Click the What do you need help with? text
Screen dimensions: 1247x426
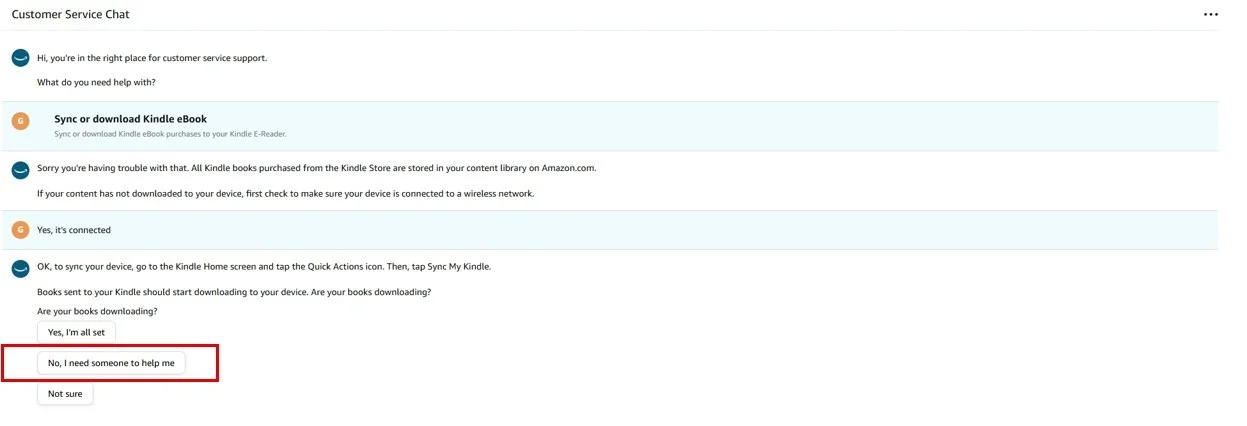tap(96, 82)
